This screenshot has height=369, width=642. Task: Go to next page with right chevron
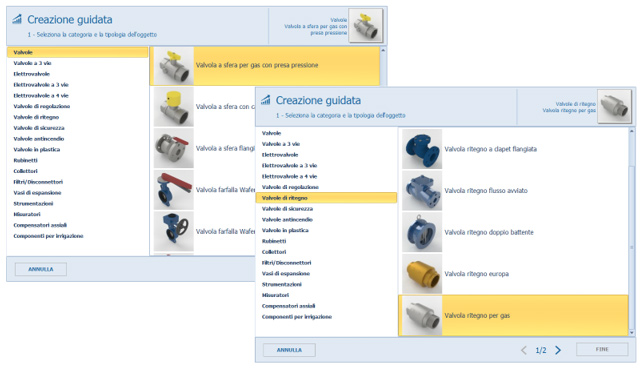tap(558, 350)
